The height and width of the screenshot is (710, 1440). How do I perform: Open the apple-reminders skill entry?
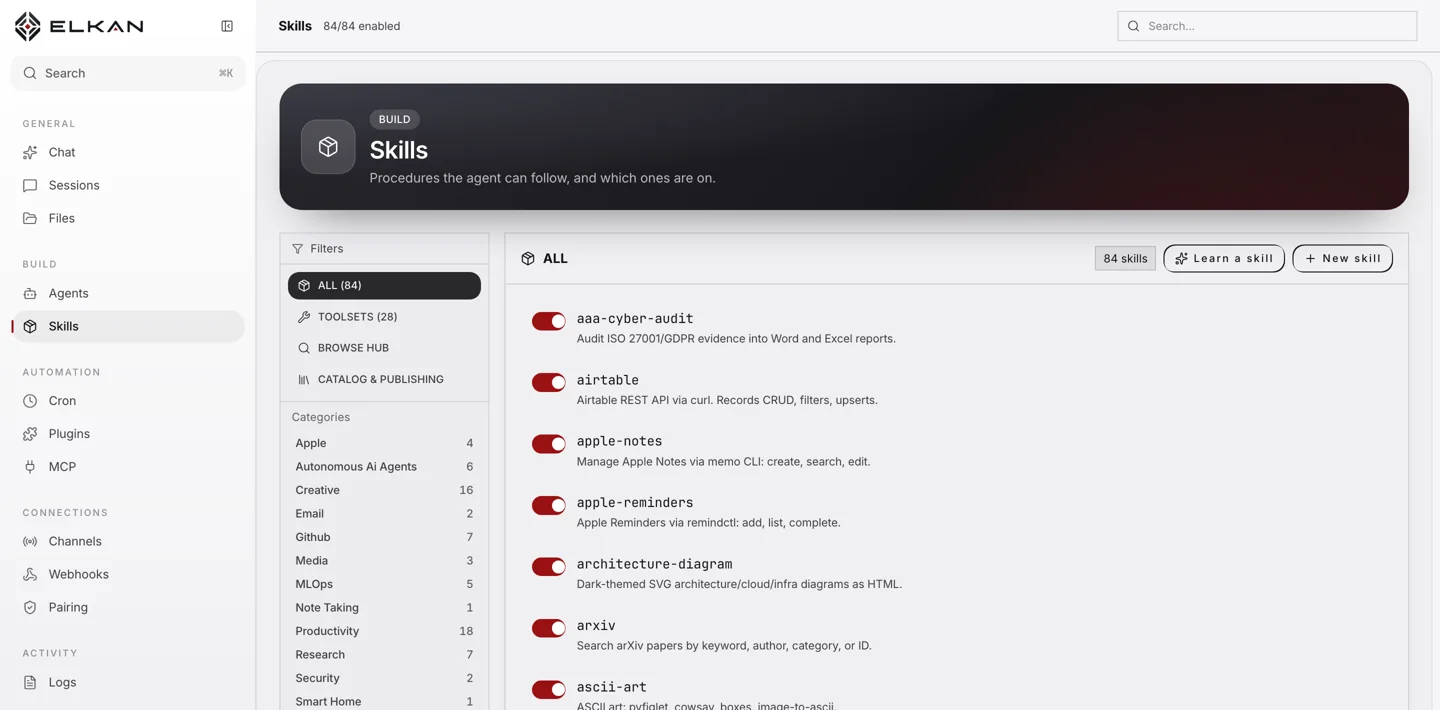click(635, 503)
